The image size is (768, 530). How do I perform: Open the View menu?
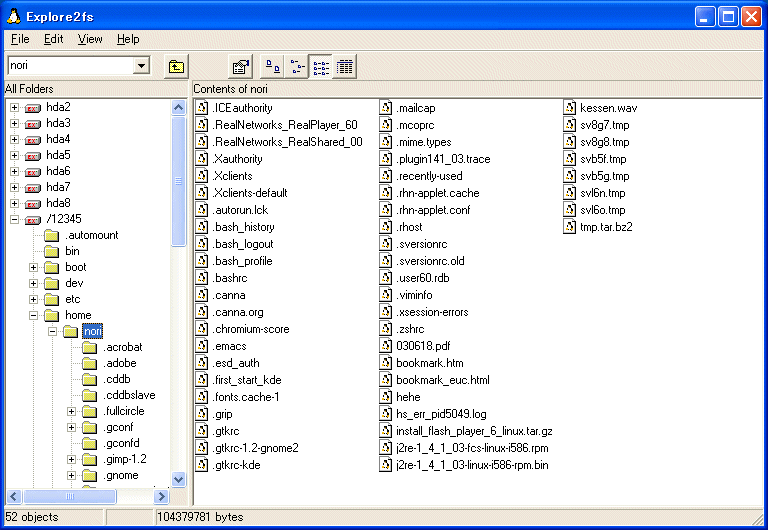pos(90,39)
